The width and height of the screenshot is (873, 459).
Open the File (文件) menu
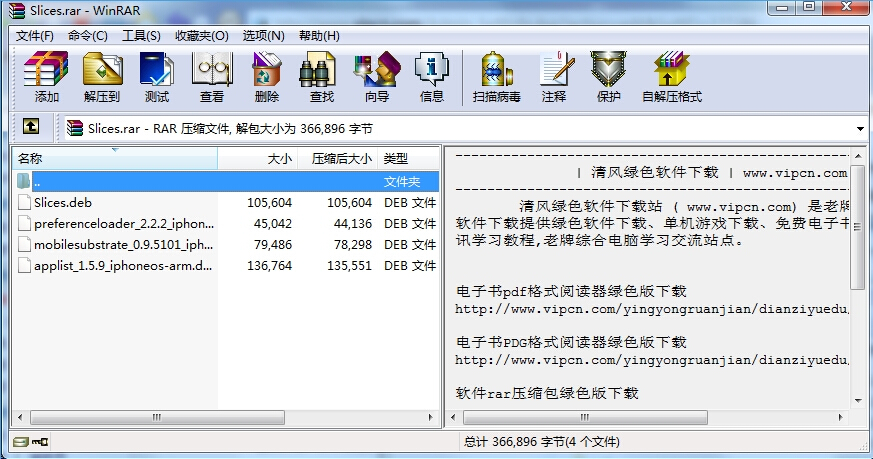[34, 36]
